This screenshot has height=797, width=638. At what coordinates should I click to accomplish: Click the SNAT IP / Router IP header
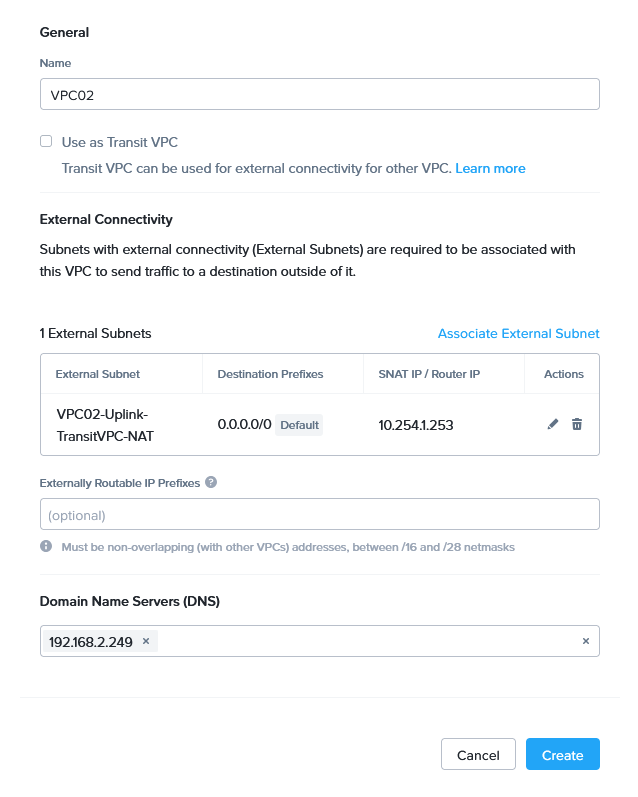pos(429,374)
